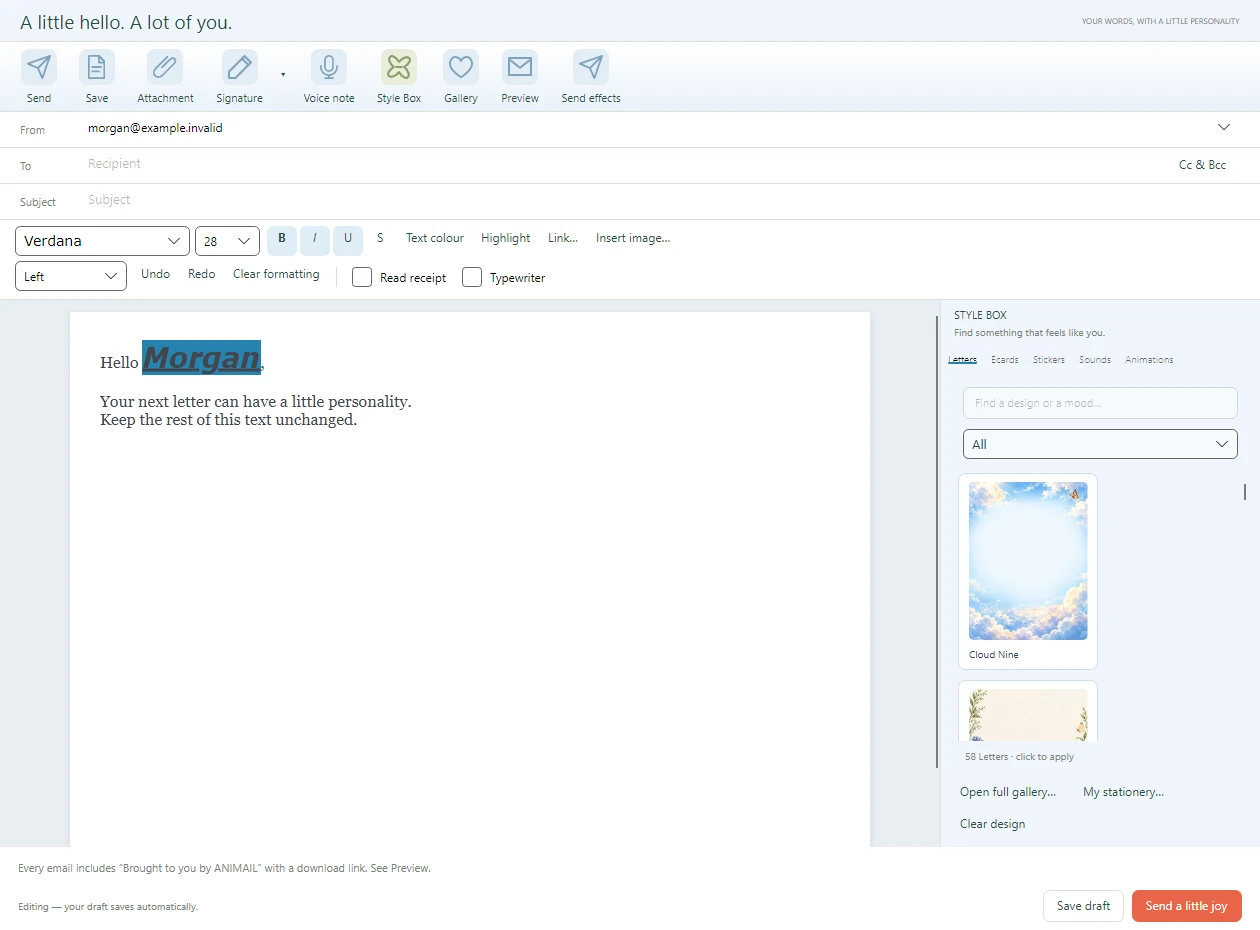Screen dimensions: 1260x930
Task: Click the Find a design search field
Action: point(1100,403)
